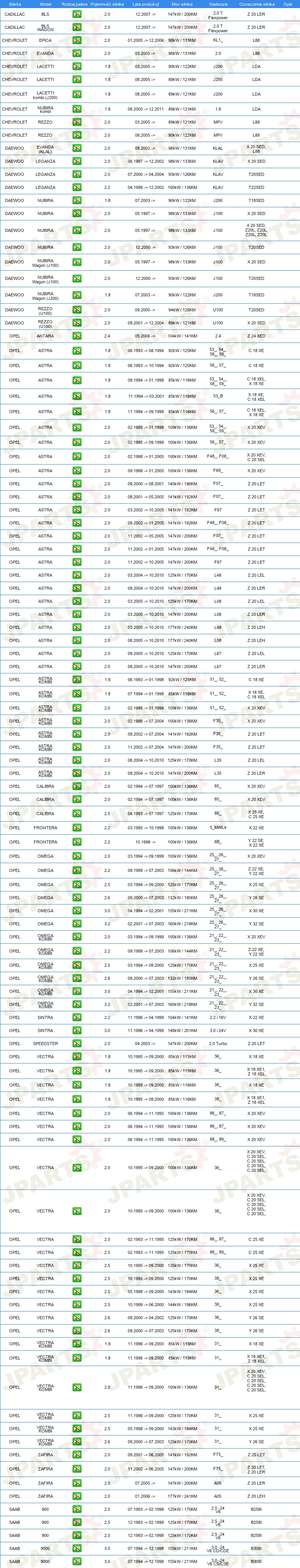
Task: Click the 5_MWL4 body cell
Action: (x=218, y=828)
